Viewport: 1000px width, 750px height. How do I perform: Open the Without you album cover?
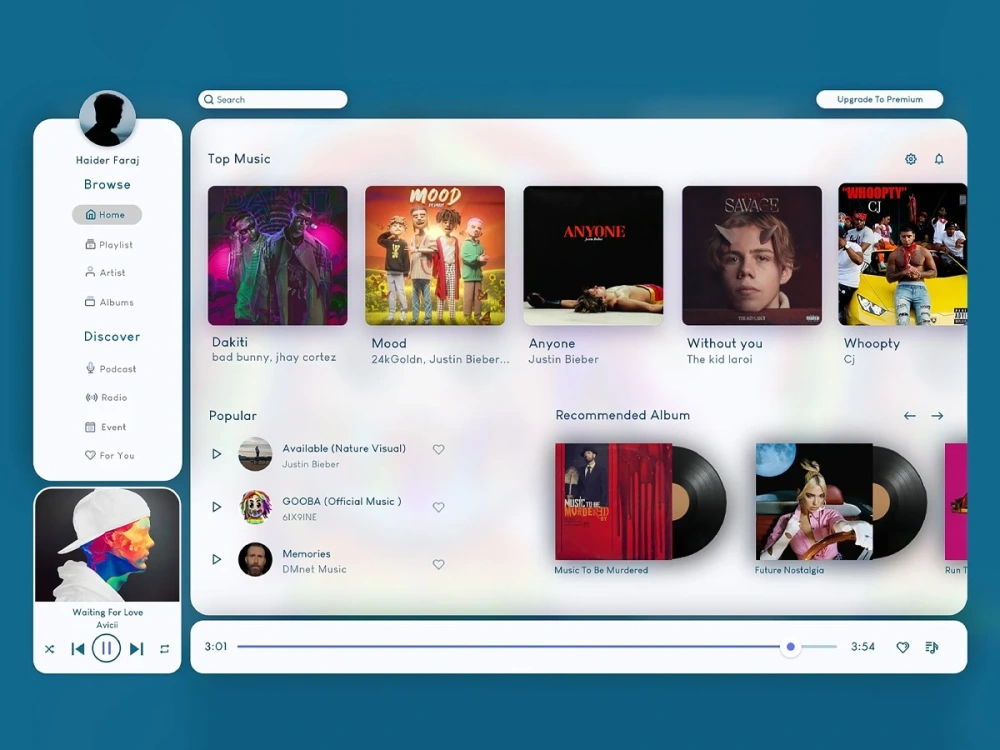coord(752,256)
